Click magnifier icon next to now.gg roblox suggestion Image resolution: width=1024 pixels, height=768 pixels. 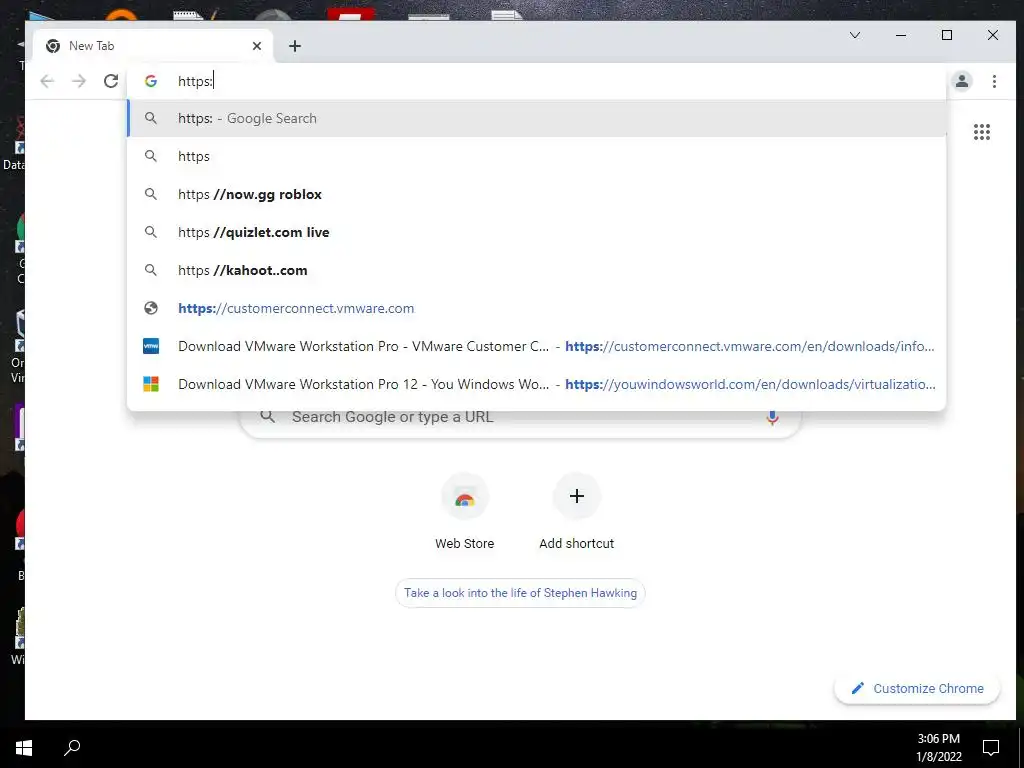pyautogui.click(x=151, y=194)
